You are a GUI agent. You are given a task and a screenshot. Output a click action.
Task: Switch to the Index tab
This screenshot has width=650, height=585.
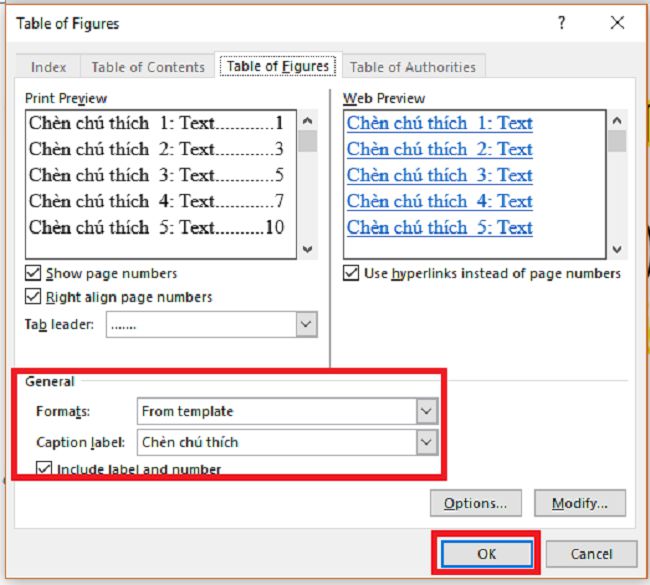coord(49,67)
